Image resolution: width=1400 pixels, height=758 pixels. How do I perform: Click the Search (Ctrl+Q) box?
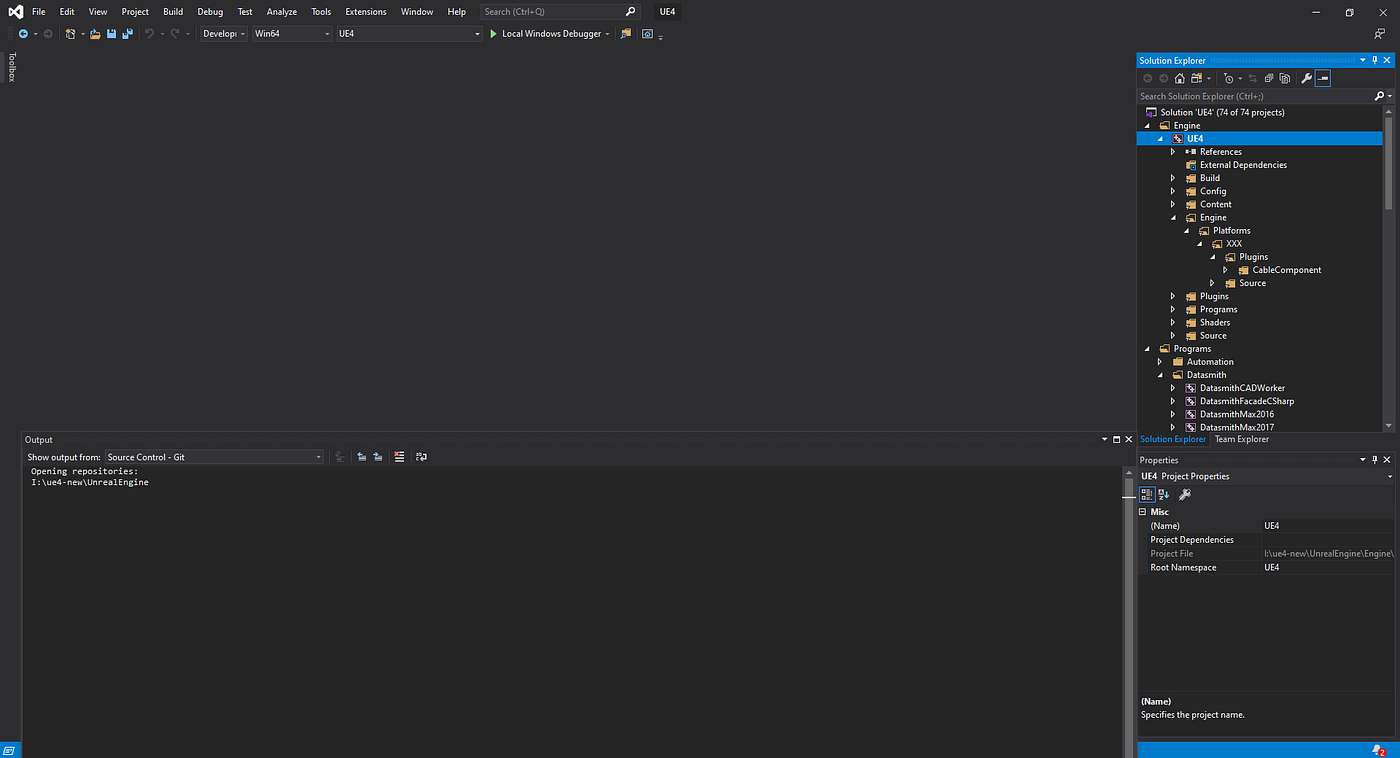coord(559,12)
